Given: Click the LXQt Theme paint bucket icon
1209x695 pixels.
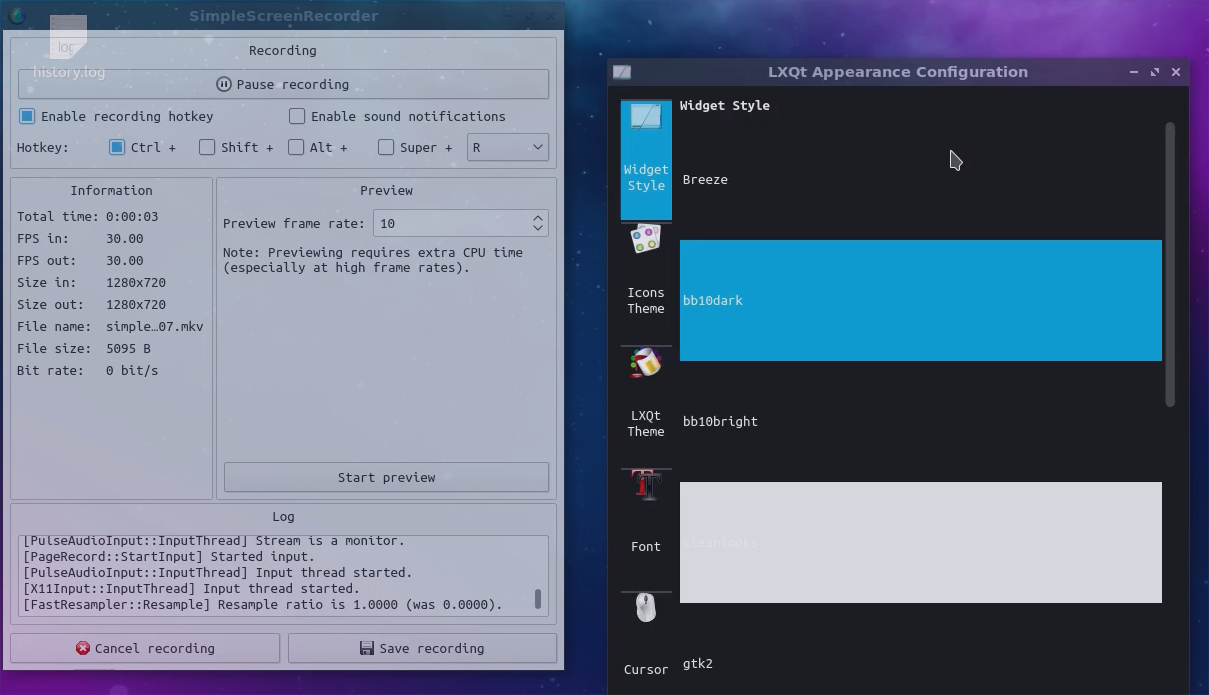Looking at the screenshot, I should (646, 364).
